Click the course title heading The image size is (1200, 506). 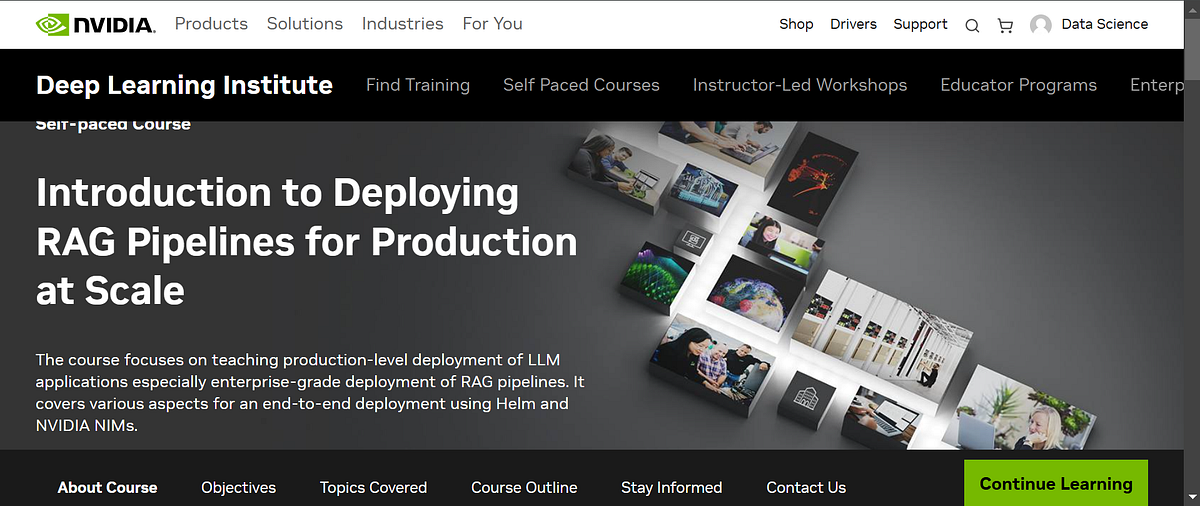pos(306,241)
